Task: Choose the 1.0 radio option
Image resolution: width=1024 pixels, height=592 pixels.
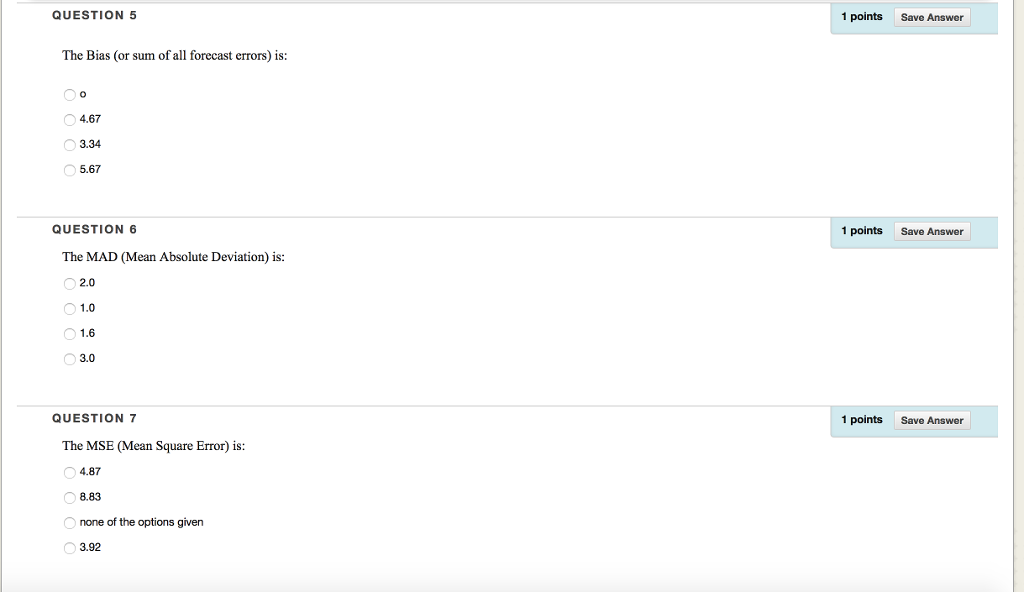Action: 69,308
